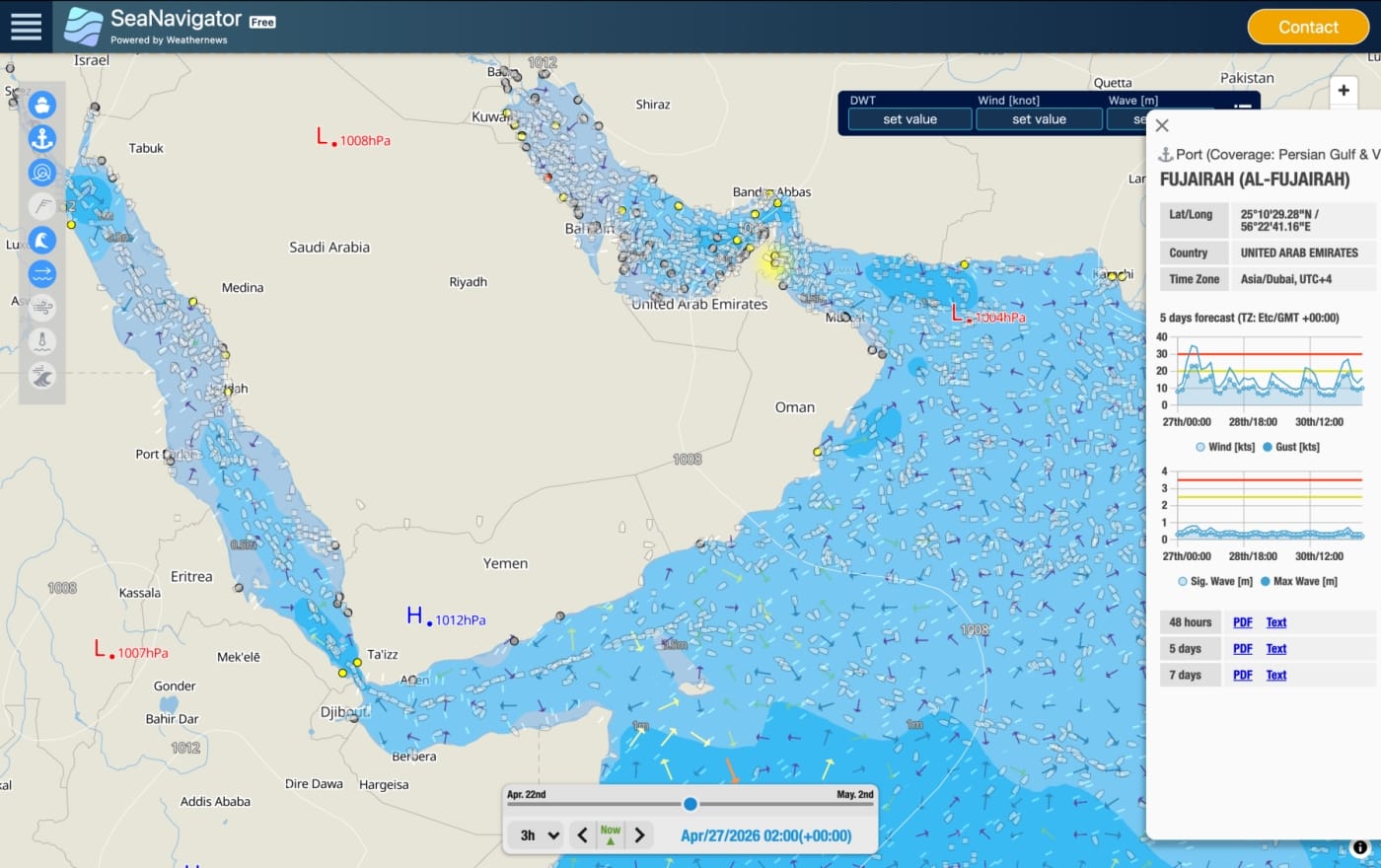
Task: Open the 5 days Text forecast
Action: coord(1276,649)
